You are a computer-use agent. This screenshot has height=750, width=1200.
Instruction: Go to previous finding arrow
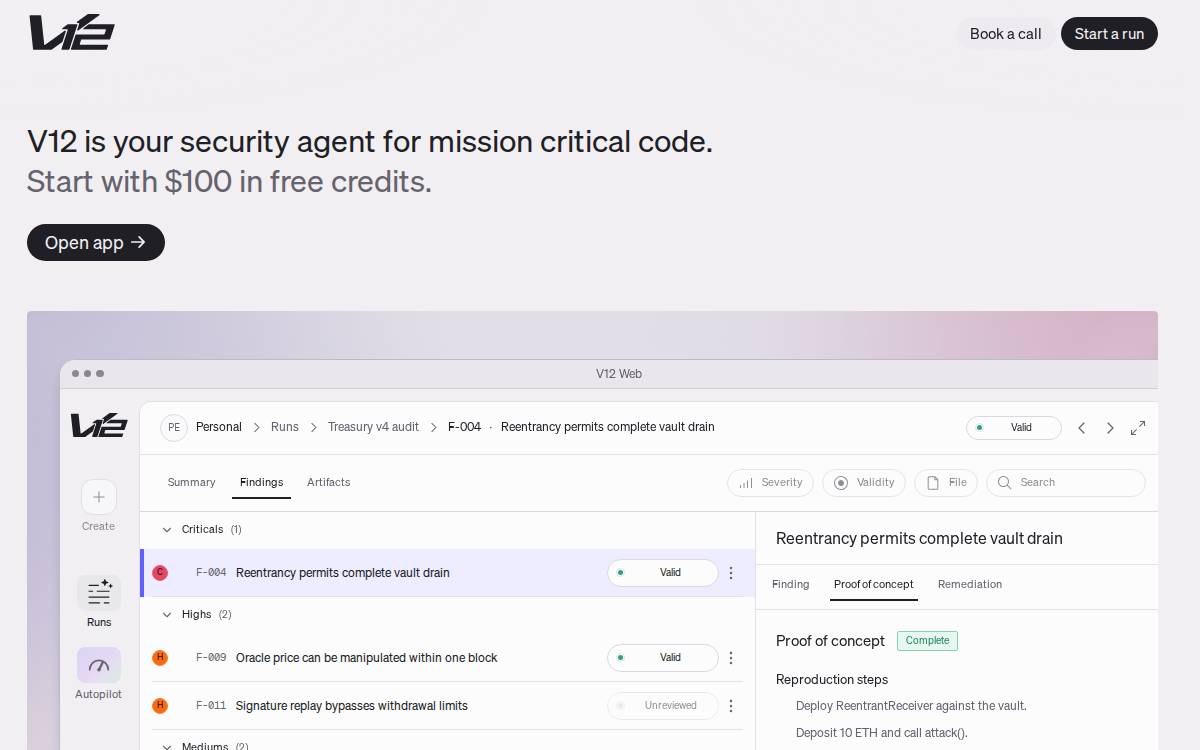coord(1081,428)
